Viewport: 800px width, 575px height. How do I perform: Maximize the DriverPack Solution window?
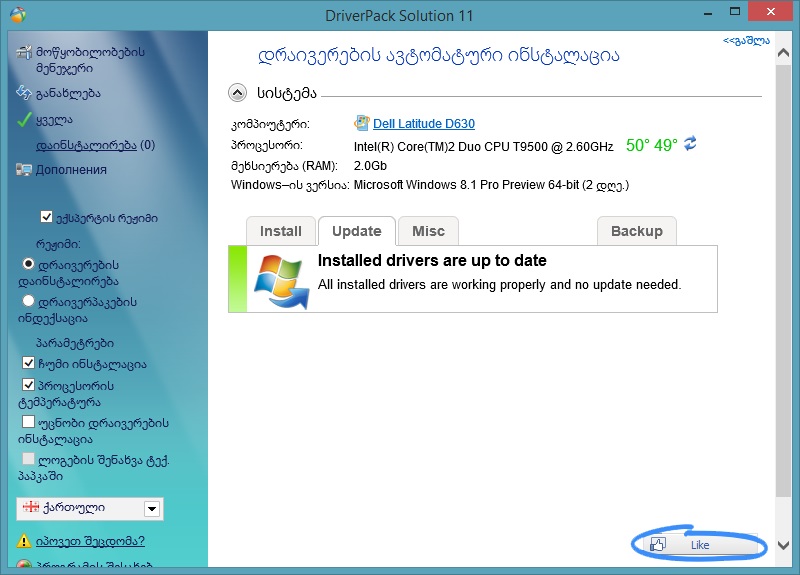(735, 12)
